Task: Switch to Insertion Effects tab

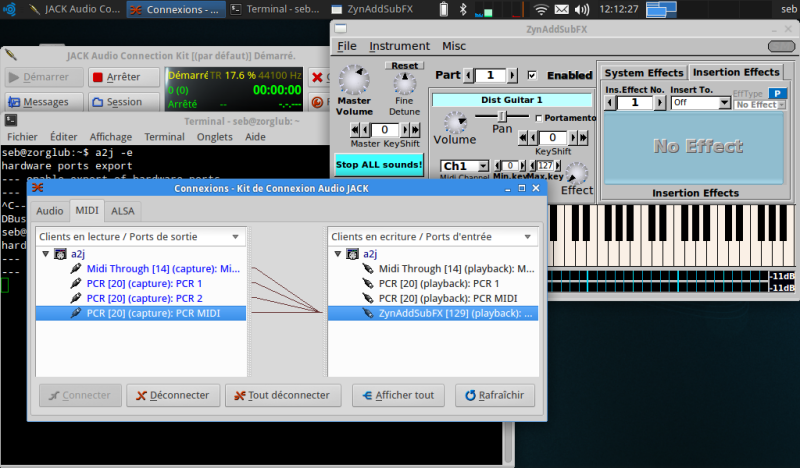Action: click(x=736, y=72)
